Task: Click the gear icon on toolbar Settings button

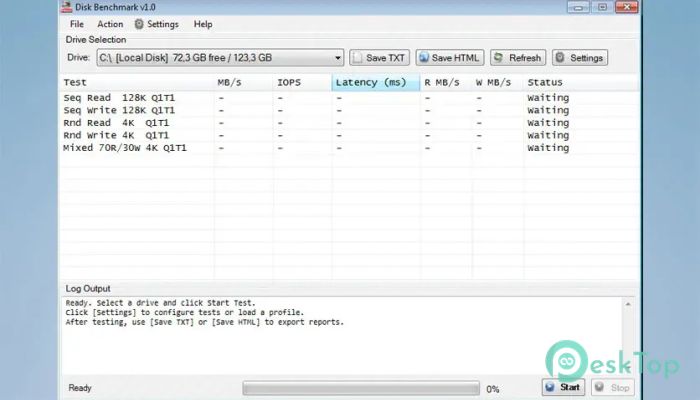Action: (x=560, y=58)
